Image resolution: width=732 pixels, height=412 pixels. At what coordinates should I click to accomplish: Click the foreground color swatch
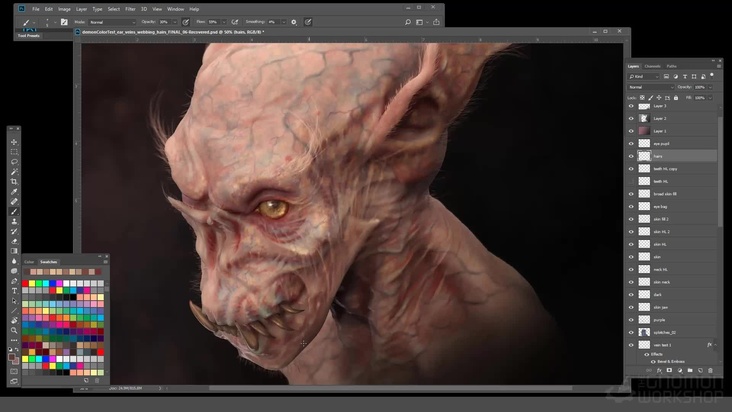[12, 357]
